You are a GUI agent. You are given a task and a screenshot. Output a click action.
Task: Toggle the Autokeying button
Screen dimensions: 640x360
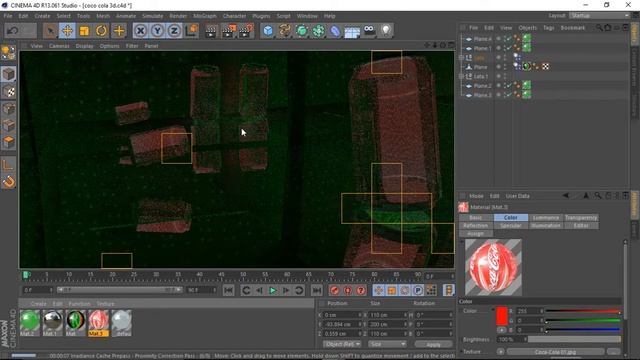click(x=348, y=290)
